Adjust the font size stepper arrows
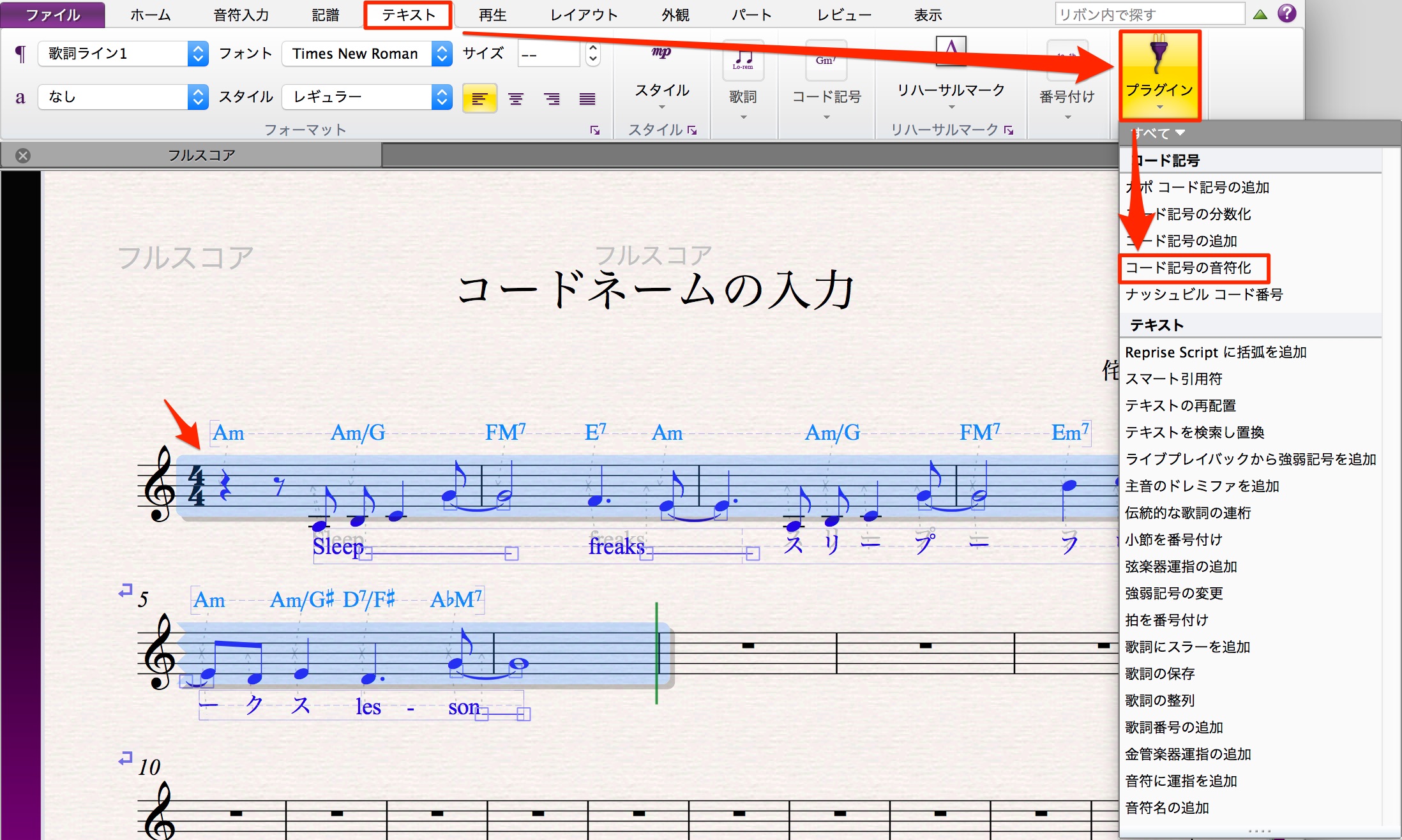The width and height of the screenshot is (1402, 840). tap(593, 54)
